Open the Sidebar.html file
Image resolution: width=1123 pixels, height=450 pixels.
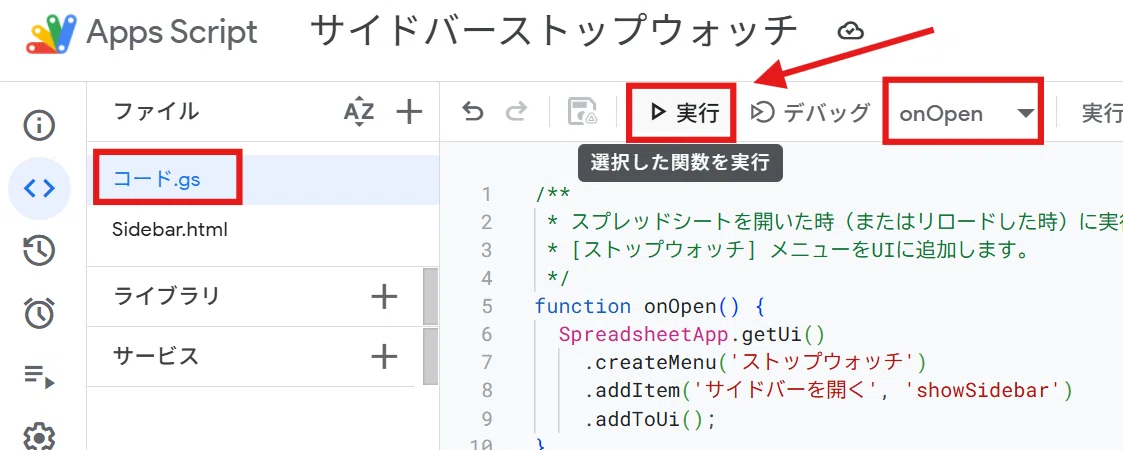click(x=170, y=230)
